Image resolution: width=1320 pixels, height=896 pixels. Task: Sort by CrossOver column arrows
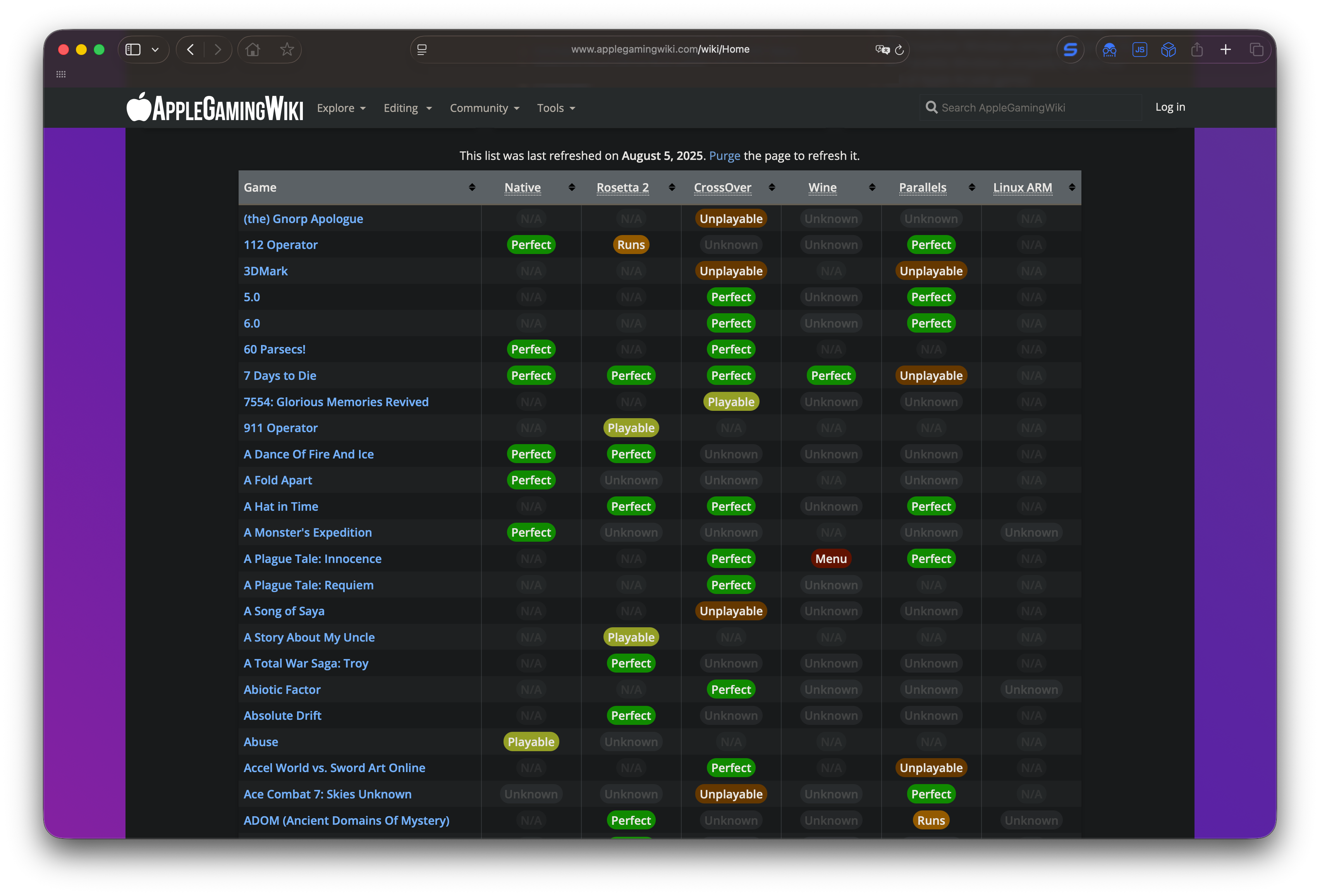pos(772,187)
